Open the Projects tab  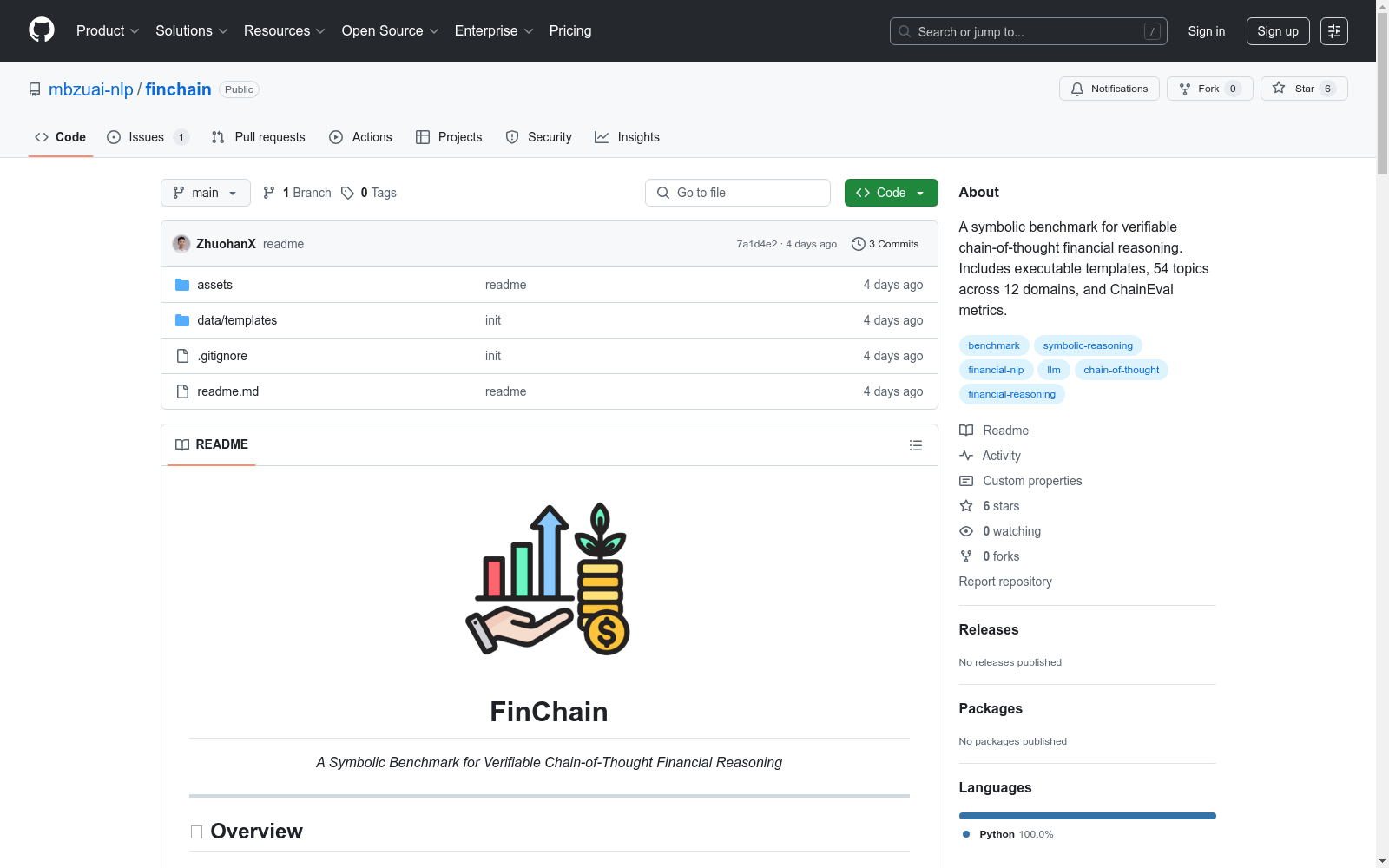449,137
